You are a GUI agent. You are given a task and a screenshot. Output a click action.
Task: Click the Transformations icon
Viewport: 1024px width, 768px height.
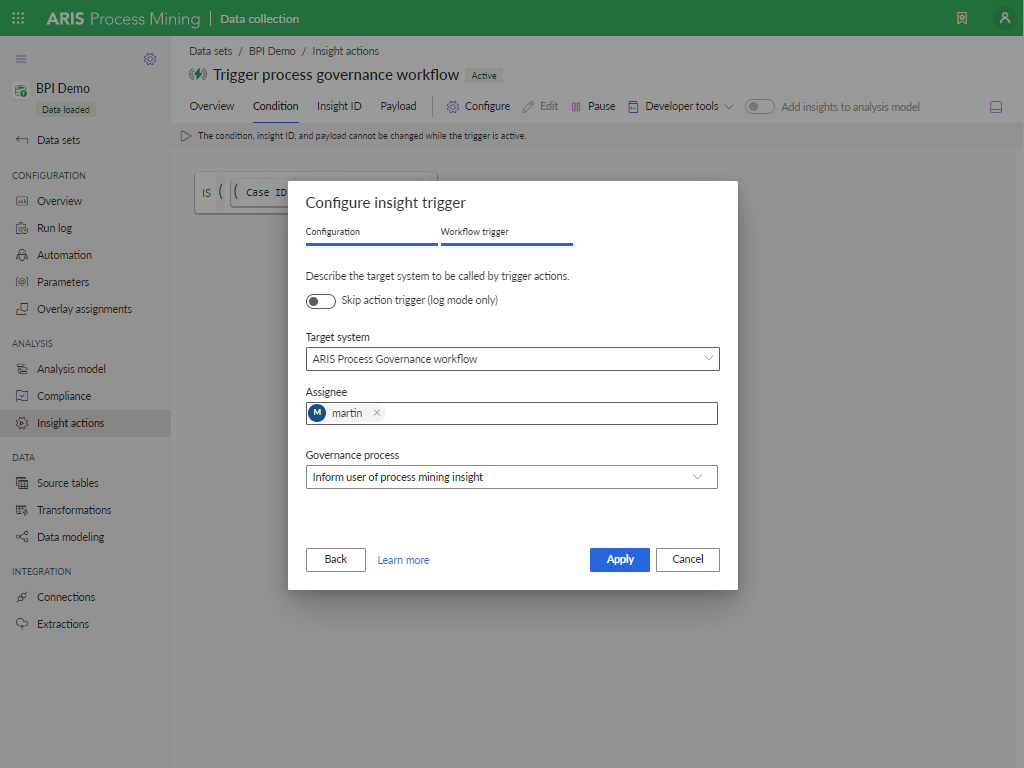(x=22, y=510)
